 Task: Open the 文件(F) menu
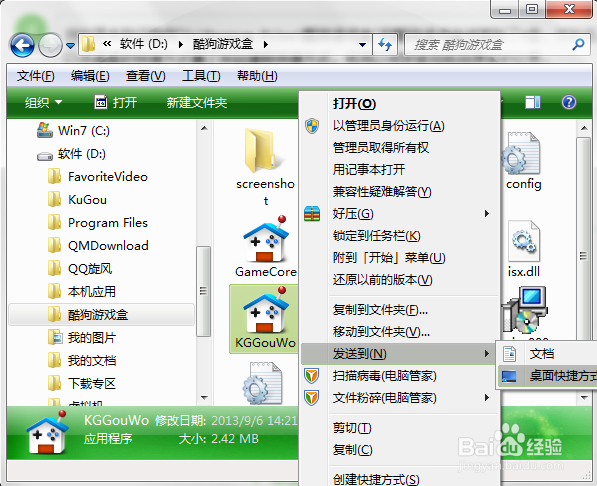[x=36, y=76]
